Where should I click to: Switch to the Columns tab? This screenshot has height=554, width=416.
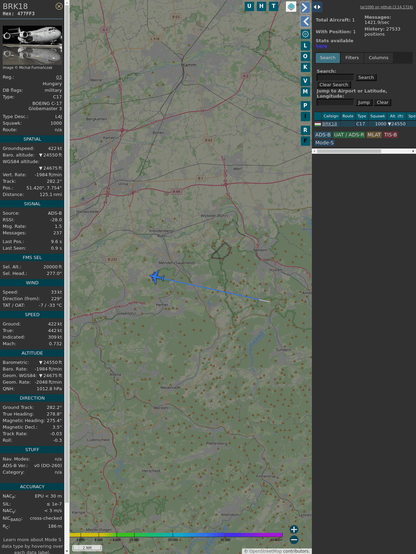tap(379, 58)
